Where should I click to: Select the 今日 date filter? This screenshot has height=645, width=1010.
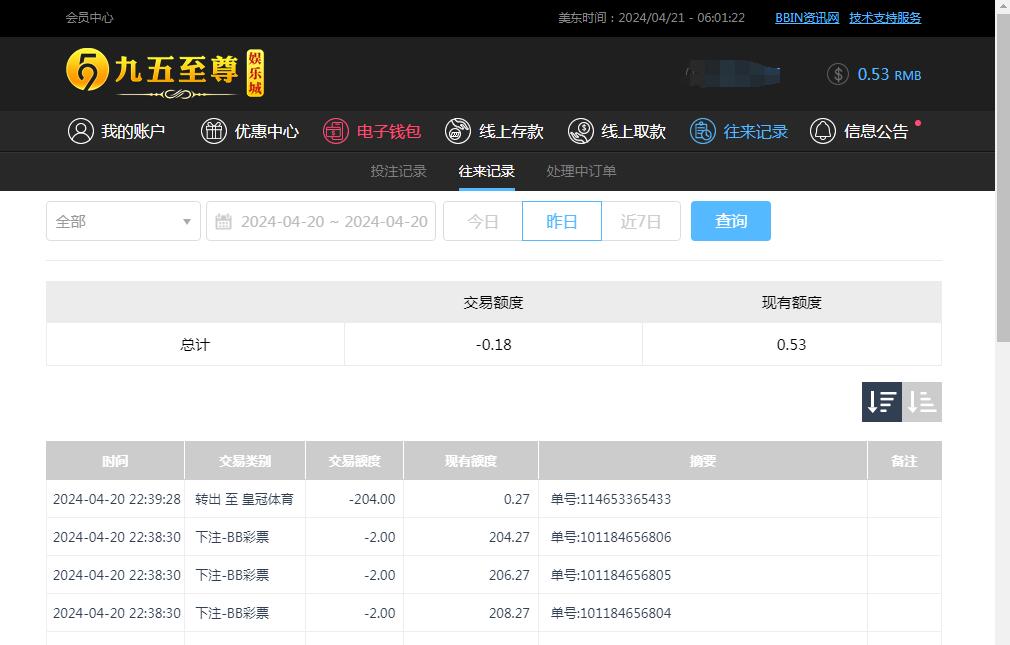coord(482,221)
